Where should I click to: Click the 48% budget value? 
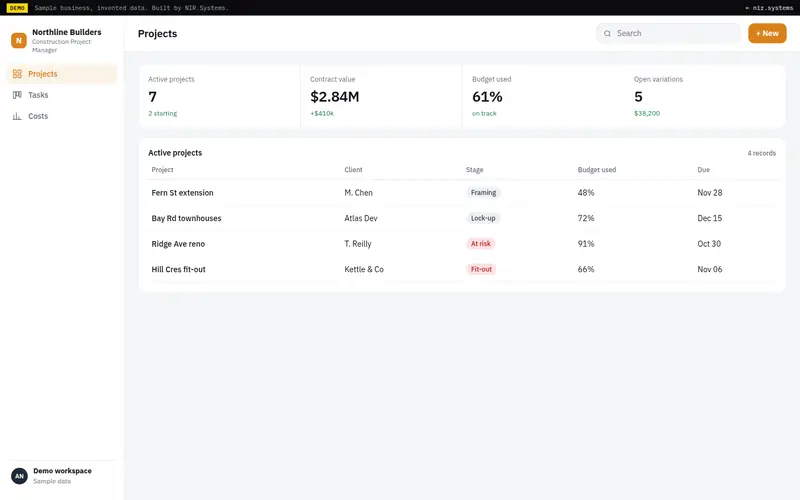pyautogui.click(x=586, y=193)
